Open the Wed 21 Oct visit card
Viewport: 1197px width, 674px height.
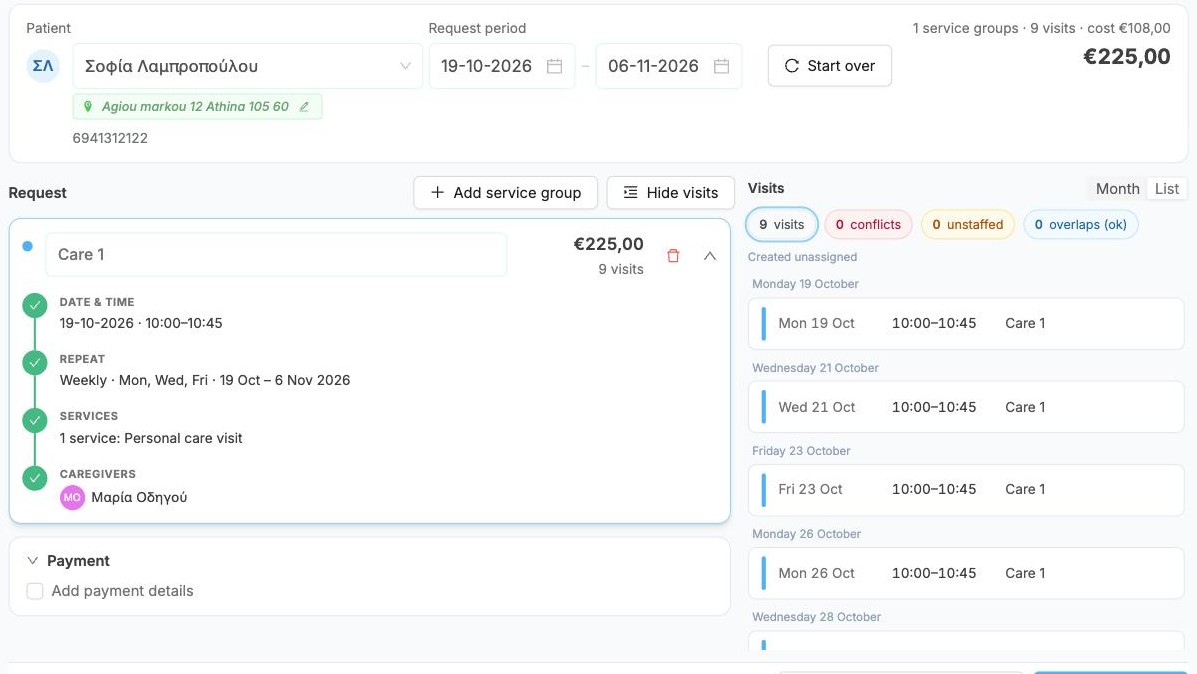pyautogui.click(x=966, y=407)
